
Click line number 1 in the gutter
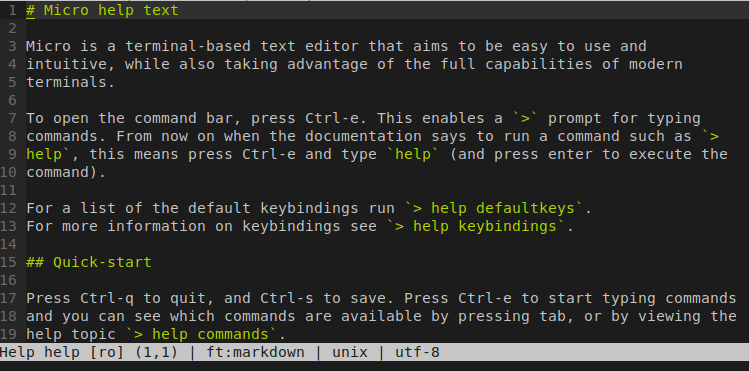[12, 10]
